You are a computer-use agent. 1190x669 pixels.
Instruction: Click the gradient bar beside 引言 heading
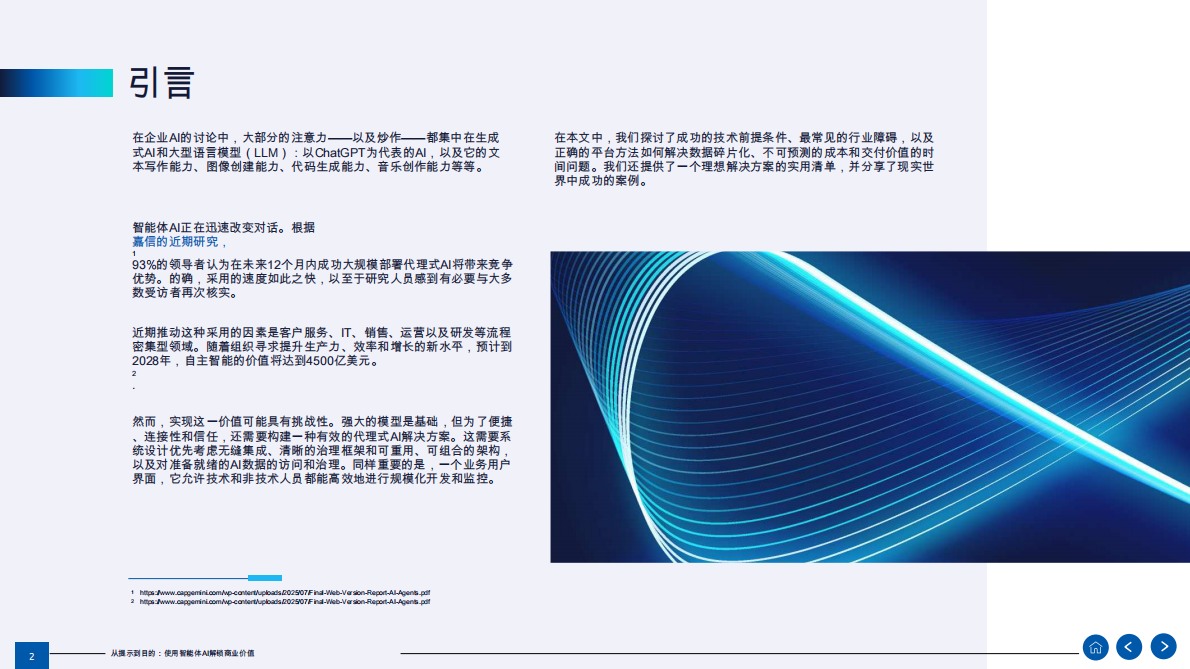(x=56, y=84)
